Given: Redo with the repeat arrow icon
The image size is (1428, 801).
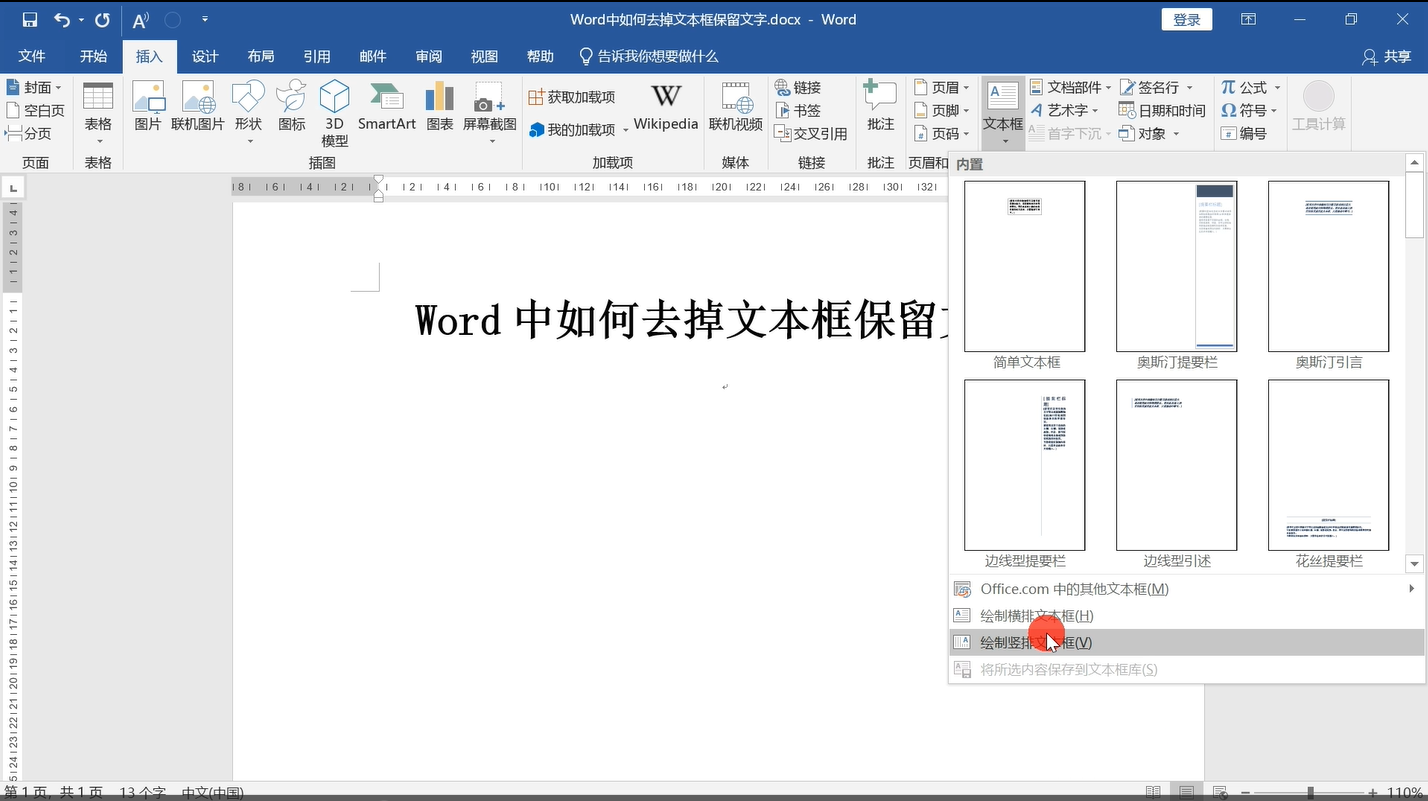Looking at the screenshot, I should tap(102, 19).
